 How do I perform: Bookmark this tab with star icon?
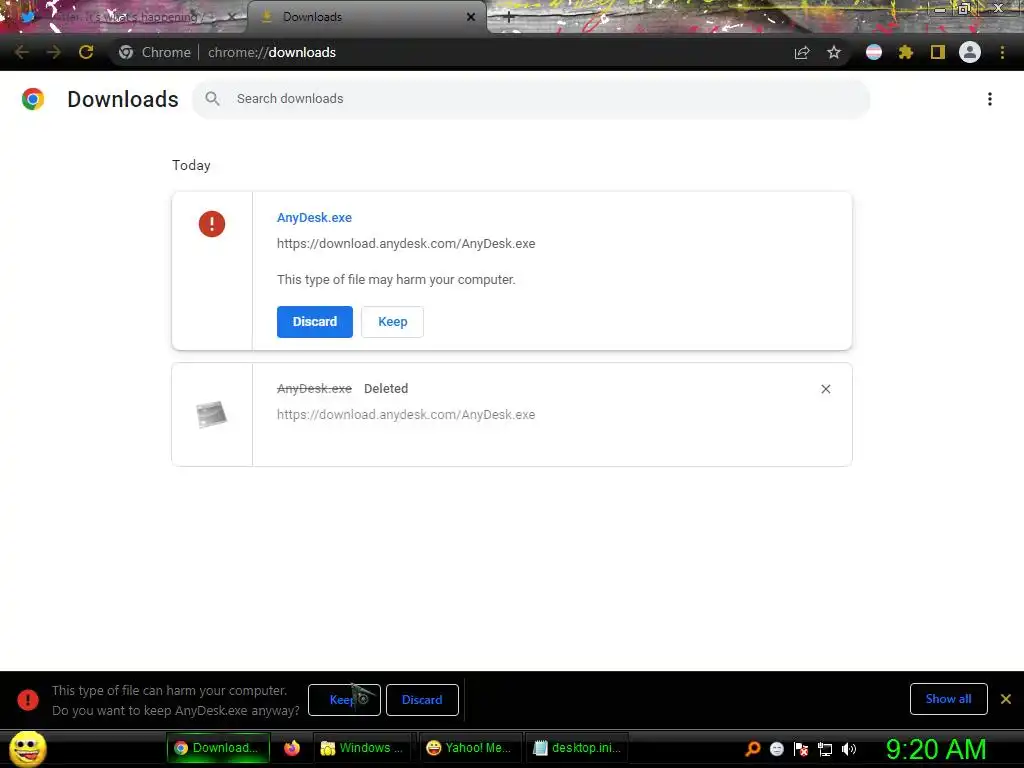tap(834, 52)
